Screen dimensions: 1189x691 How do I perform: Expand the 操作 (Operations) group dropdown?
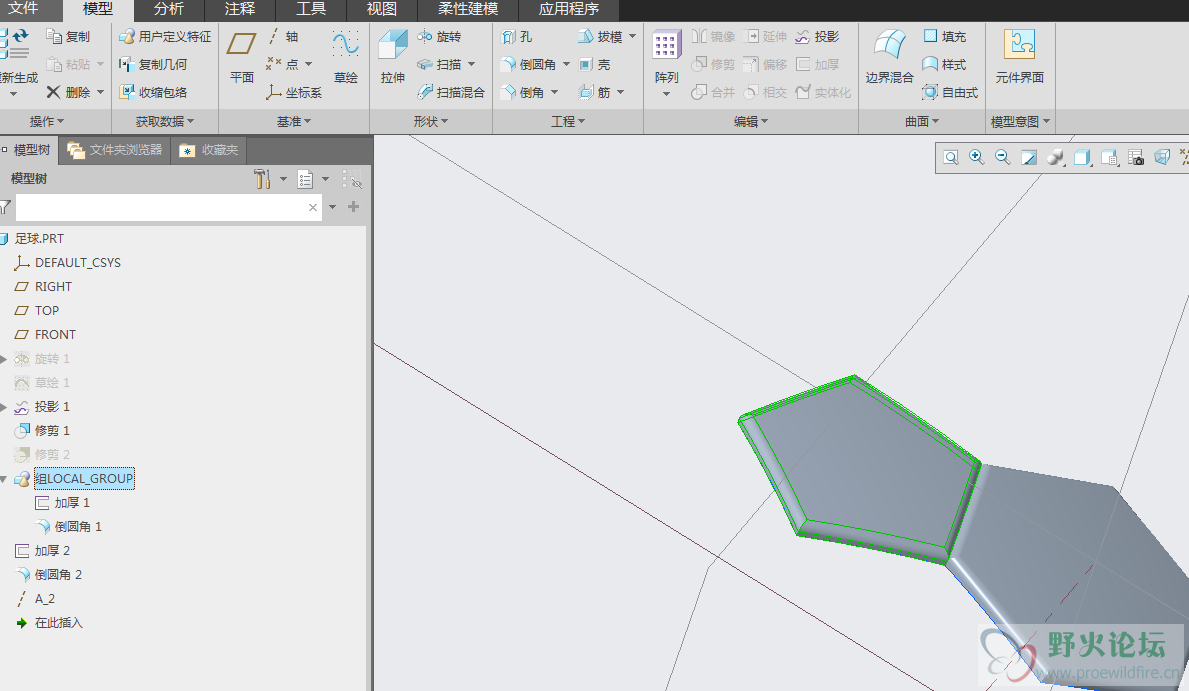(47, 121)
